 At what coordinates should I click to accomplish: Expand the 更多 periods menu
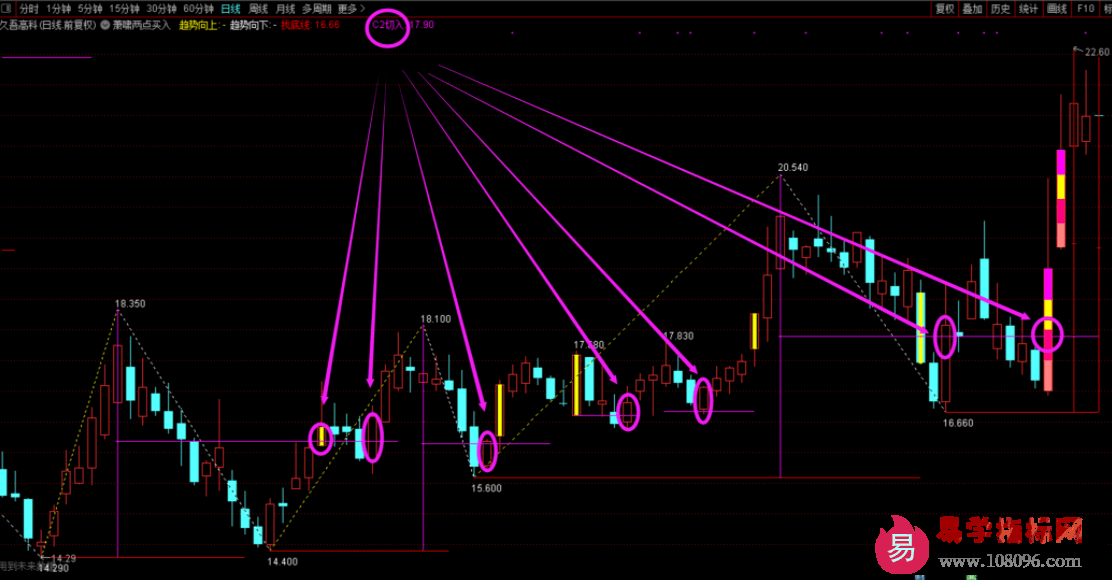click(x=351, y=8)
